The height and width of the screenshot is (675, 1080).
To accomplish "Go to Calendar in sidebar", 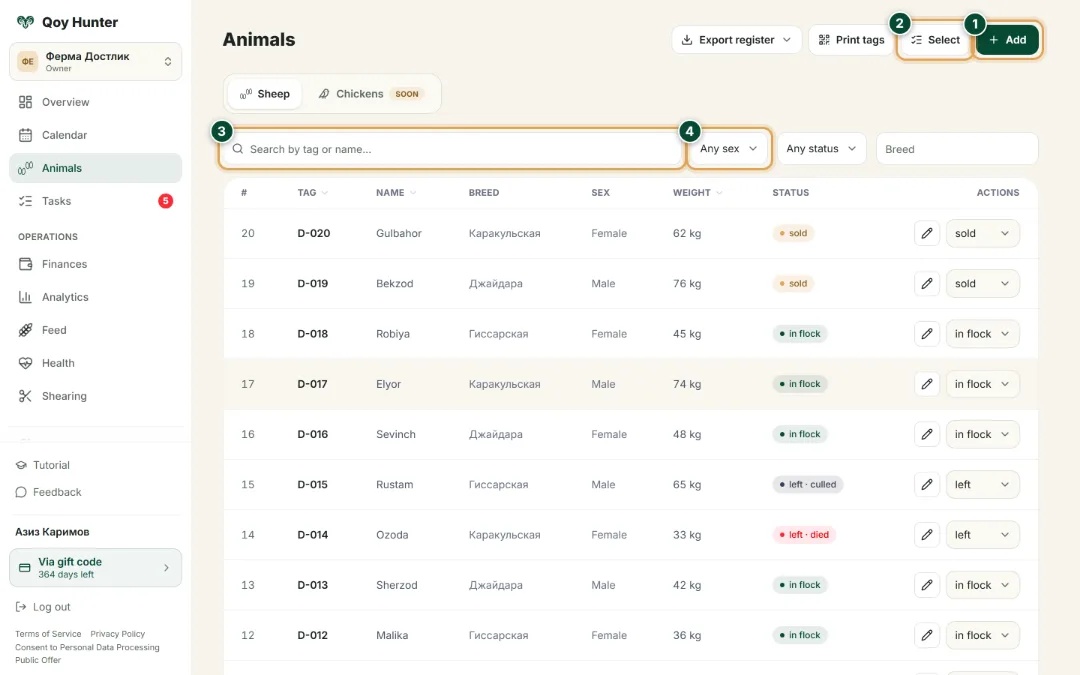I will tap(96, 135).
